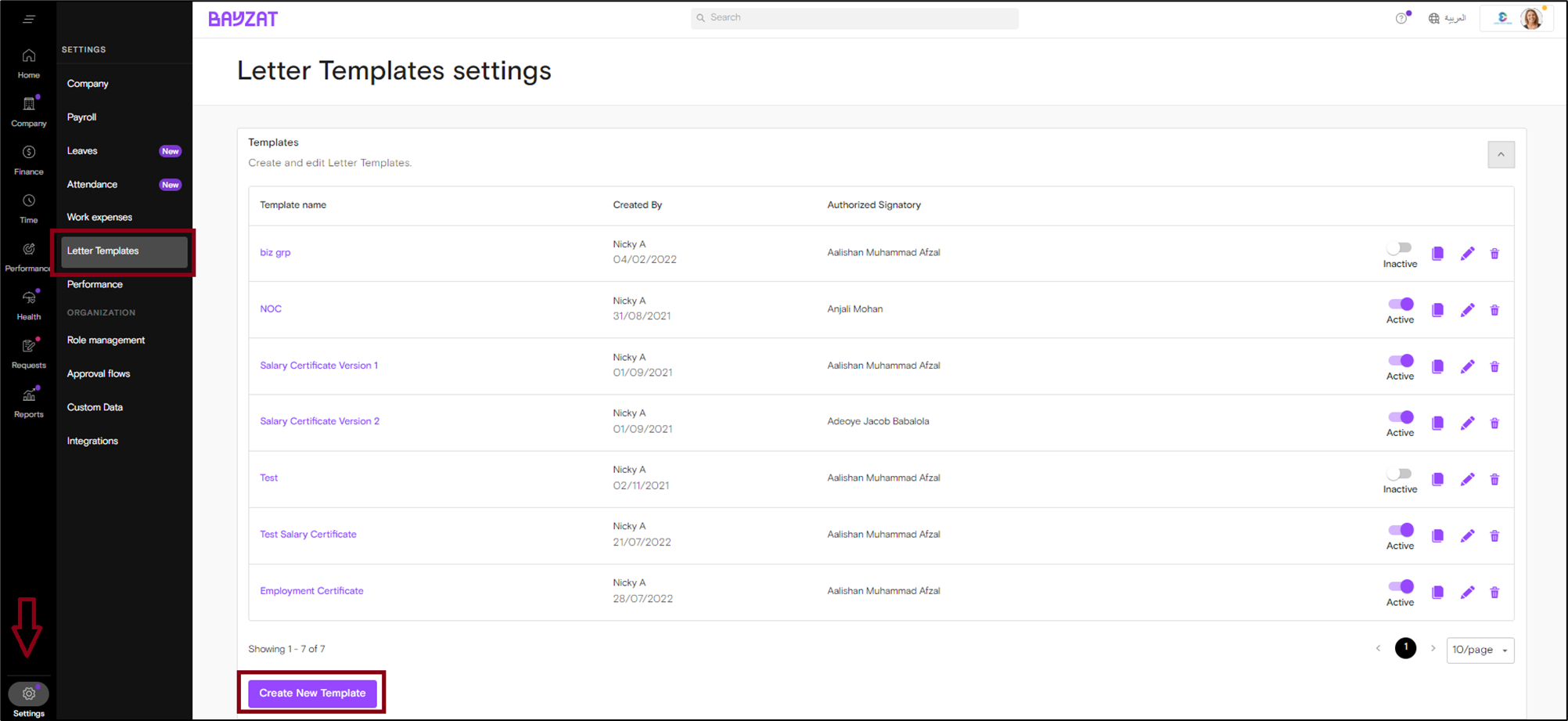1568x721 pixels.
Task: Switch language via globe icon
Action: pyautogui.click(x=1433, y=18)
